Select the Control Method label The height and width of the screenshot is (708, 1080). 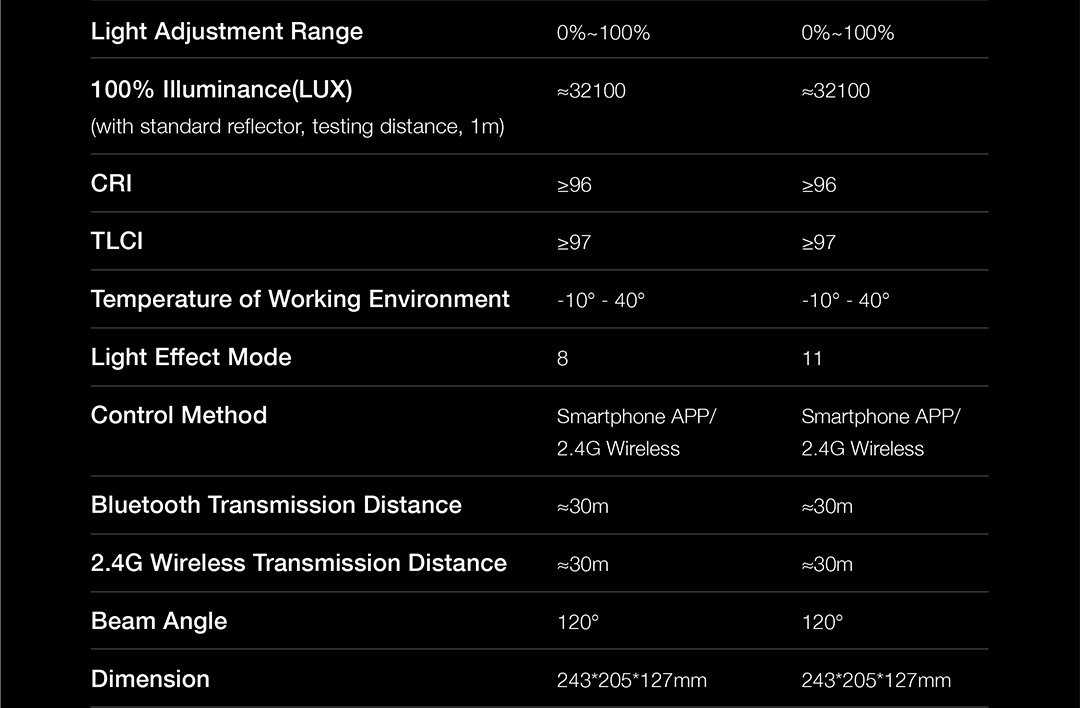179,416
